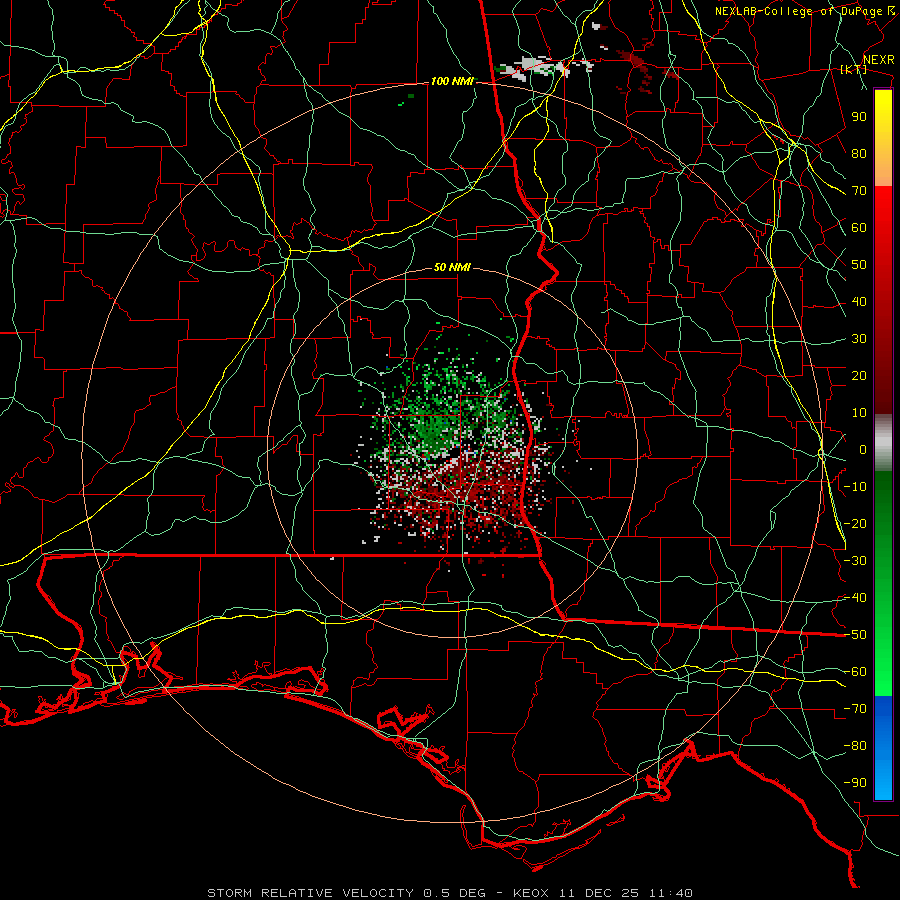Click the 50 NMI range ring label
Image resolution: width=900 pixels, height=900 pixels.
[452, 267]
